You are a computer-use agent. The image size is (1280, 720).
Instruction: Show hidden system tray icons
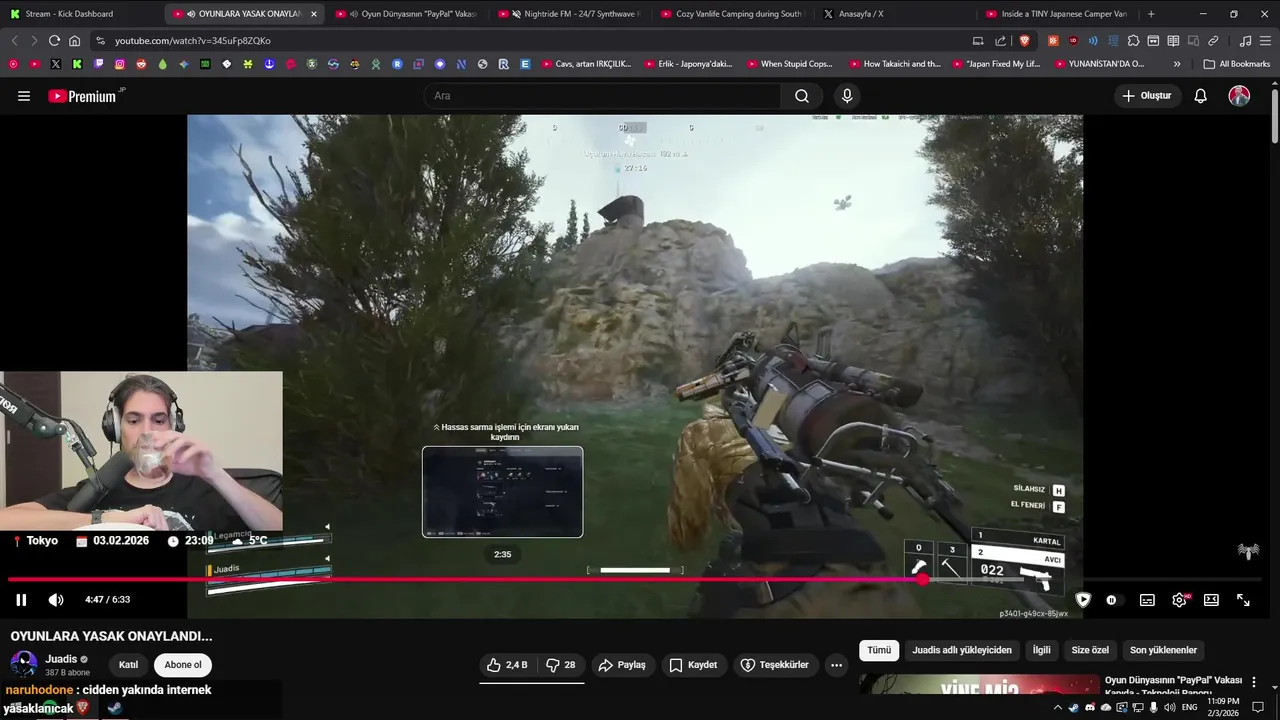pos(1058,707)
